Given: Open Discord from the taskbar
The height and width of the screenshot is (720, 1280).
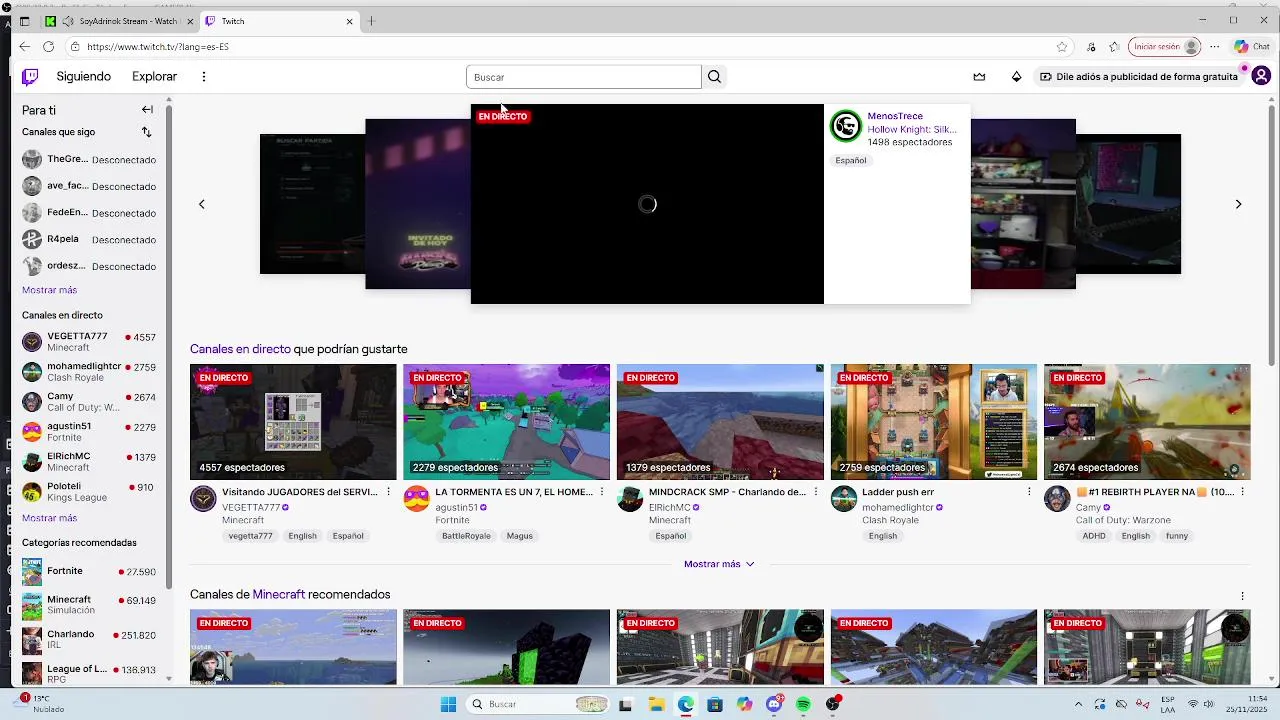Looking at the screenshot, I should click(774, 704).
